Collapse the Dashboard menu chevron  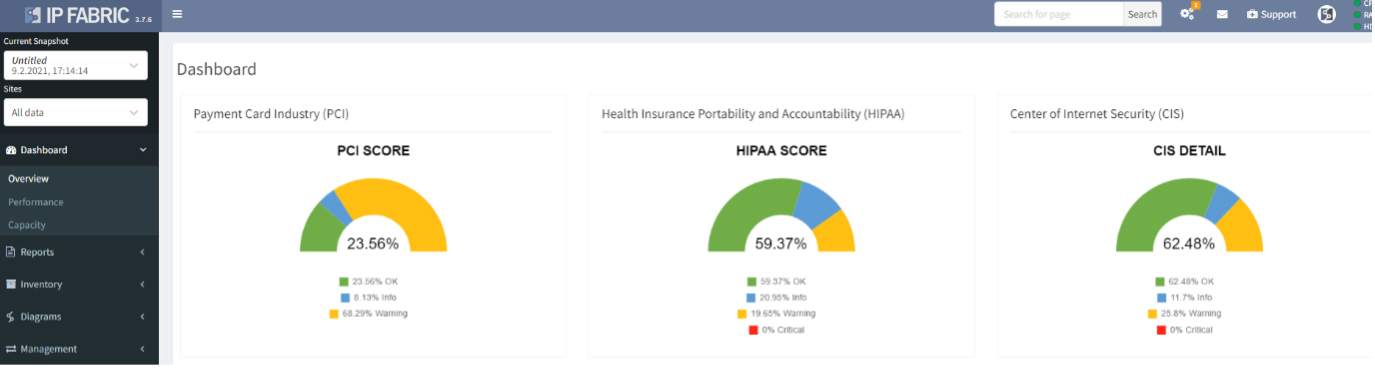coord(143,150)
